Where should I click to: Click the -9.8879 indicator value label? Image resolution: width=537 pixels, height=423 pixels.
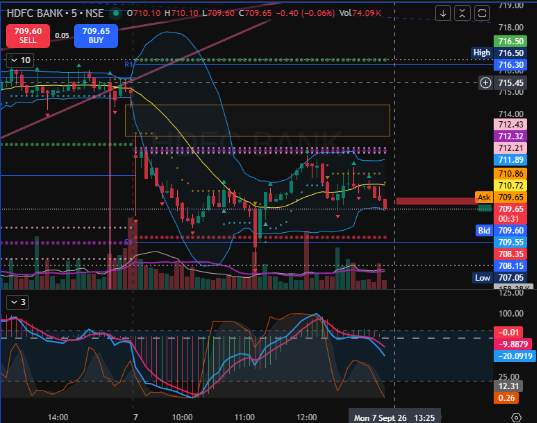click(512, 344)
